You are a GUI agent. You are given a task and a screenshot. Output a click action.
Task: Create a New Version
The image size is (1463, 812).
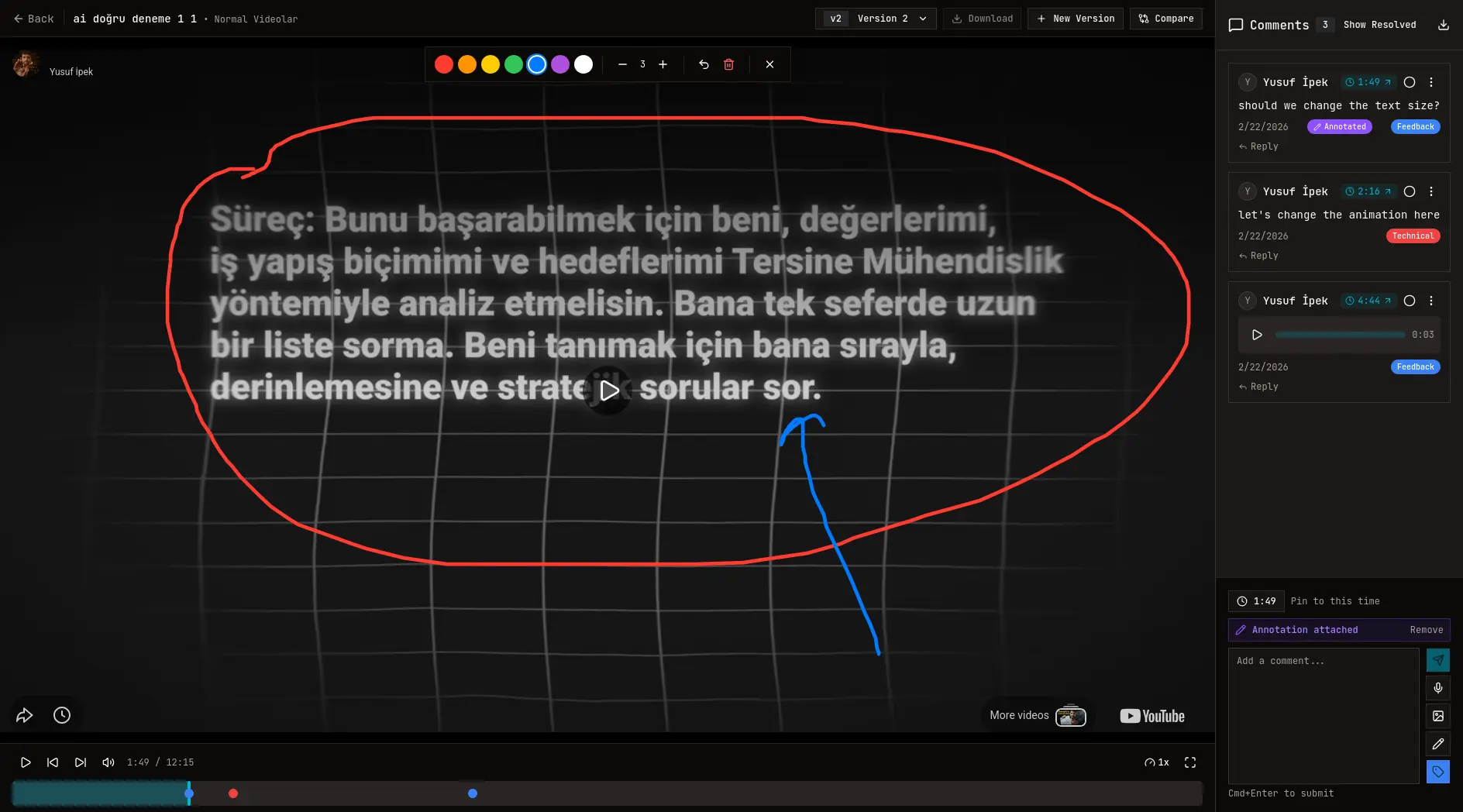click(1076, 19)
